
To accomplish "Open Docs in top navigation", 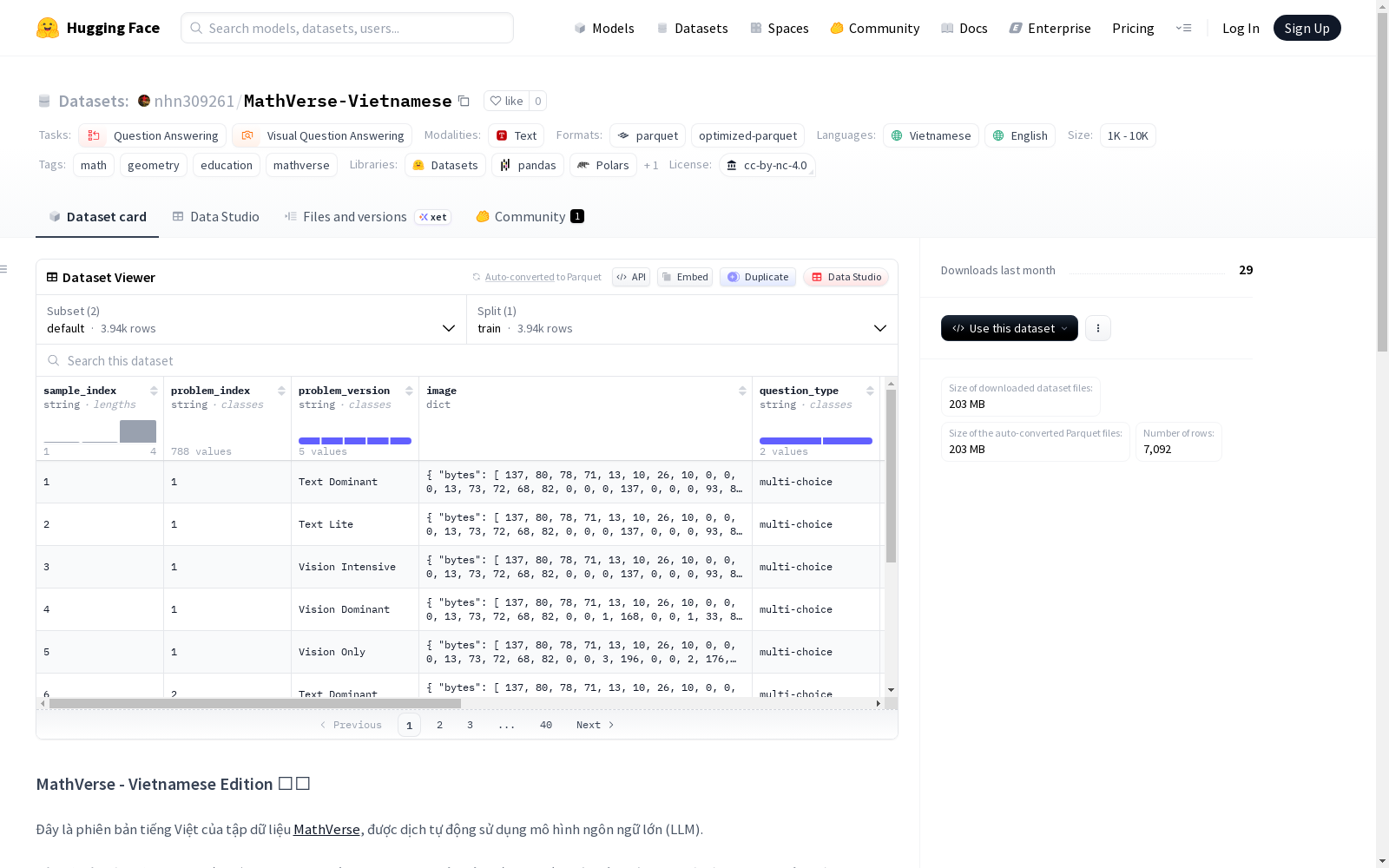I will 964,28.
